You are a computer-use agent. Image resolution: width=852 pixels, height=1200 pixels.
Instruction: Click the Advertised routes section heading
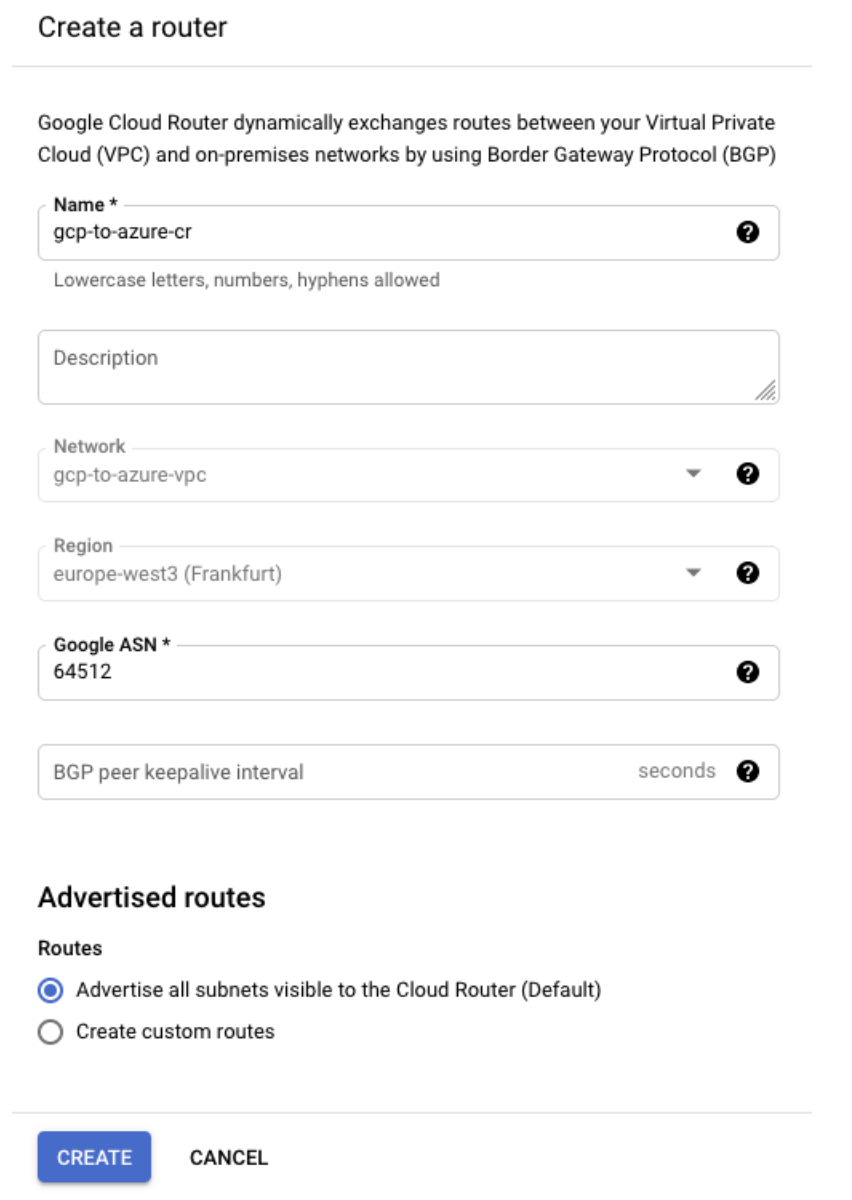click(152, 897)
